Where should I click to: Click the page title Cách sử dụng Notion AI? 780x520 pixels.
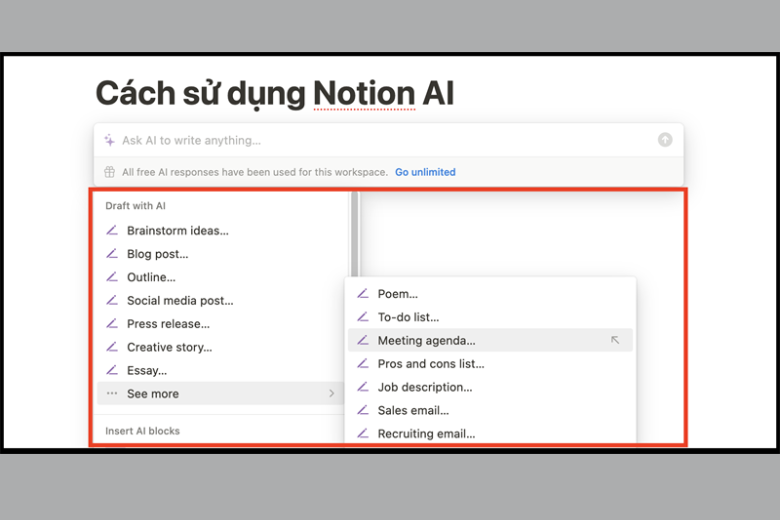point(275,93)
